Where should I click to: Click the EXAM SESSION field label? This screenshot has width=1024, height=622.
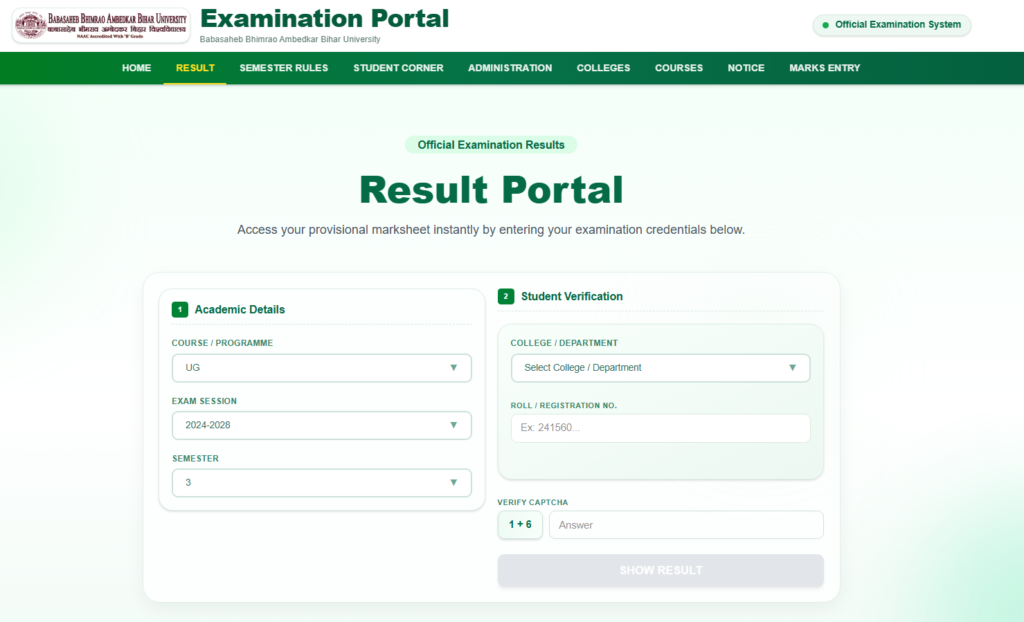[204, 401]
